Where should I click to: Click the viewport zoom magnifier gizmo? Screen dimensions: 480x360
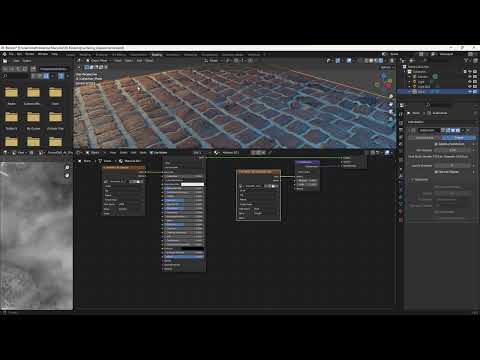click(391, 96)
